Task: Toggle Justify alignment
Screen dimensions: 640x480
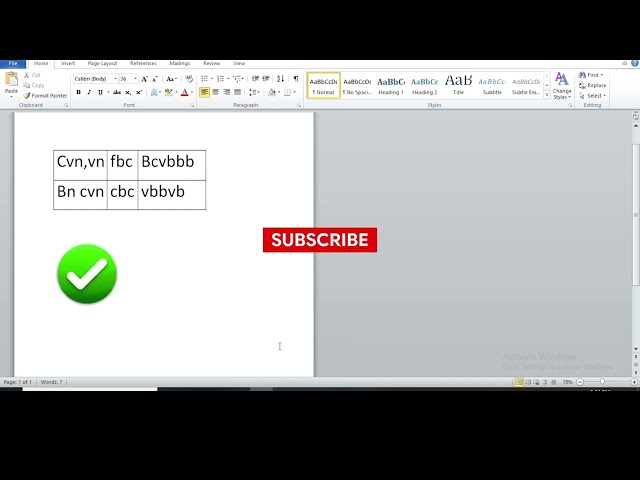Action: pyautogui.click(x=237, y=92)
